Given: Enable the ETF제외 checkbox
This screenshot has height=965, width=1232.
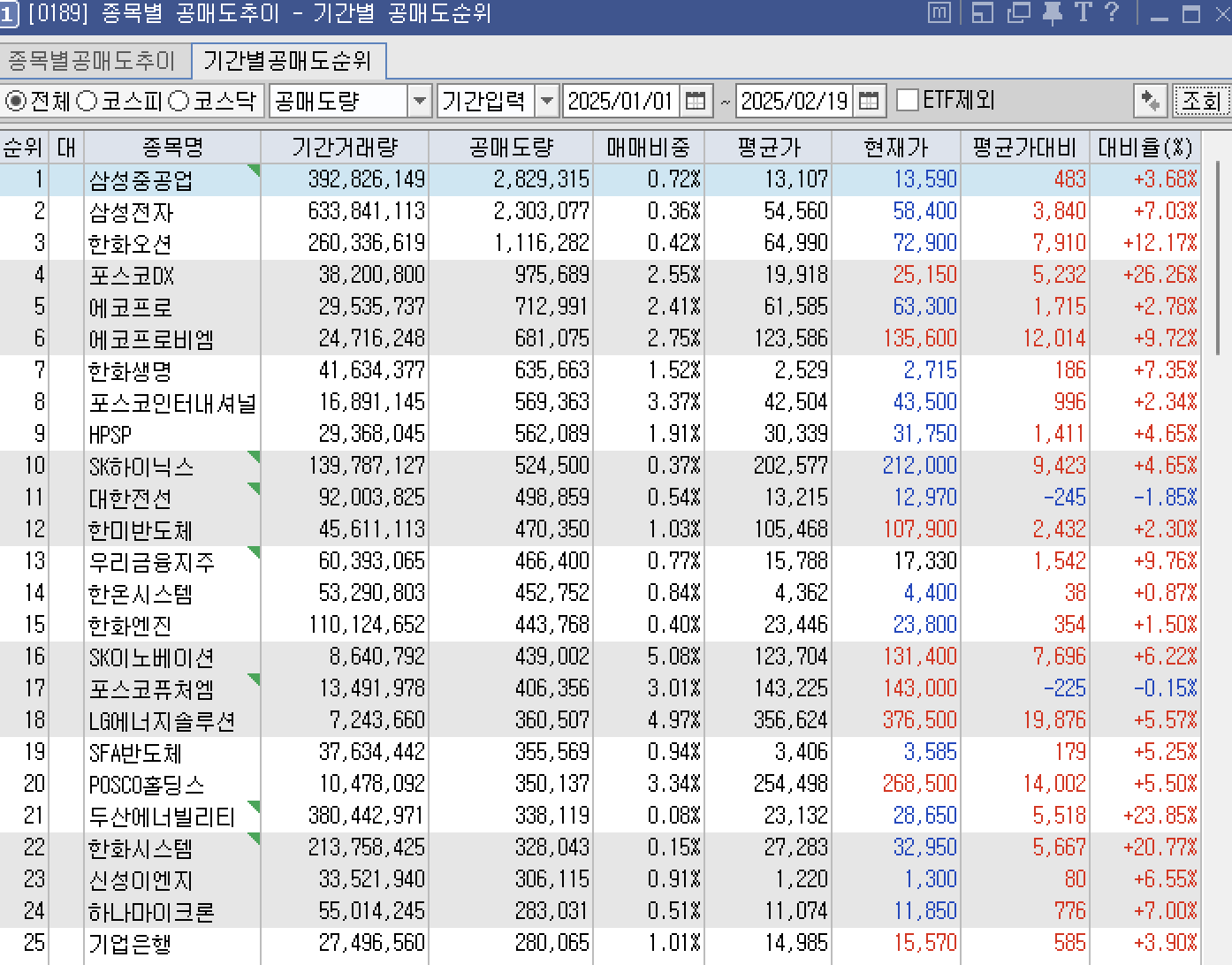Looking at the screenshot, I should point(908,100).
